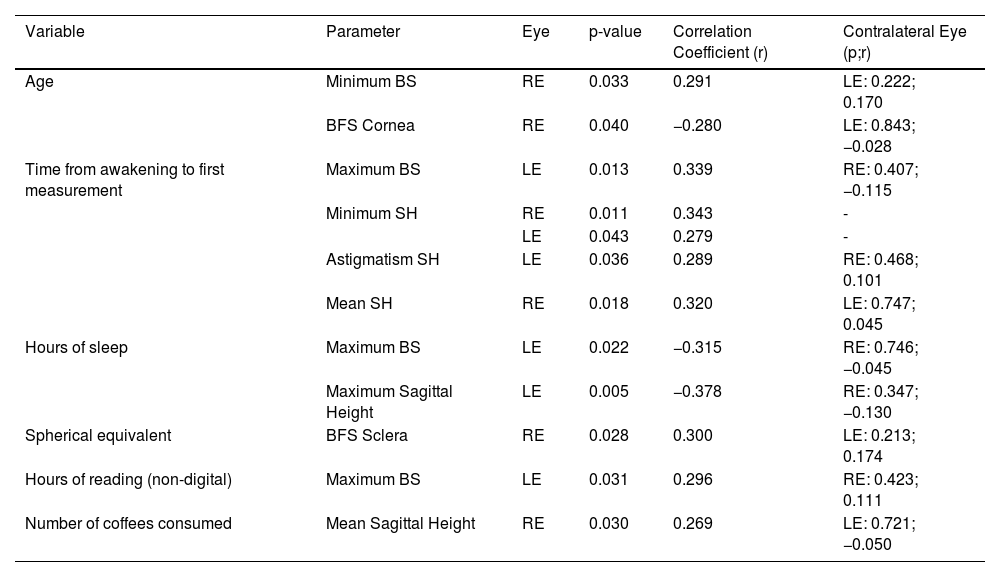Click the 'Age' variable cell
Image resolution: width=1000 pixels, height=577 pixels.
tap(39, 82)
